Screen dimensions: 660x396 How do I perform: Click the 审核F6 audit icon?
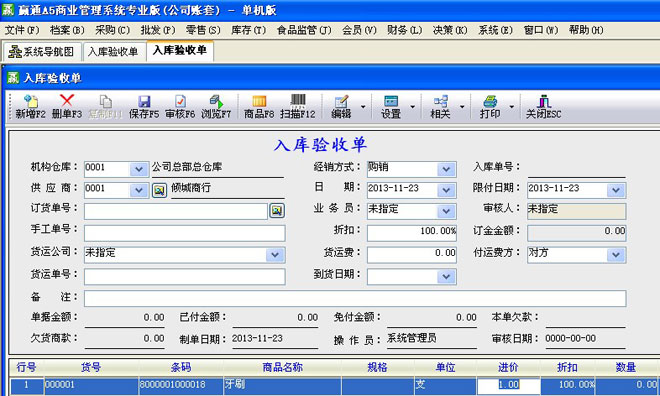tap(180, 106)
